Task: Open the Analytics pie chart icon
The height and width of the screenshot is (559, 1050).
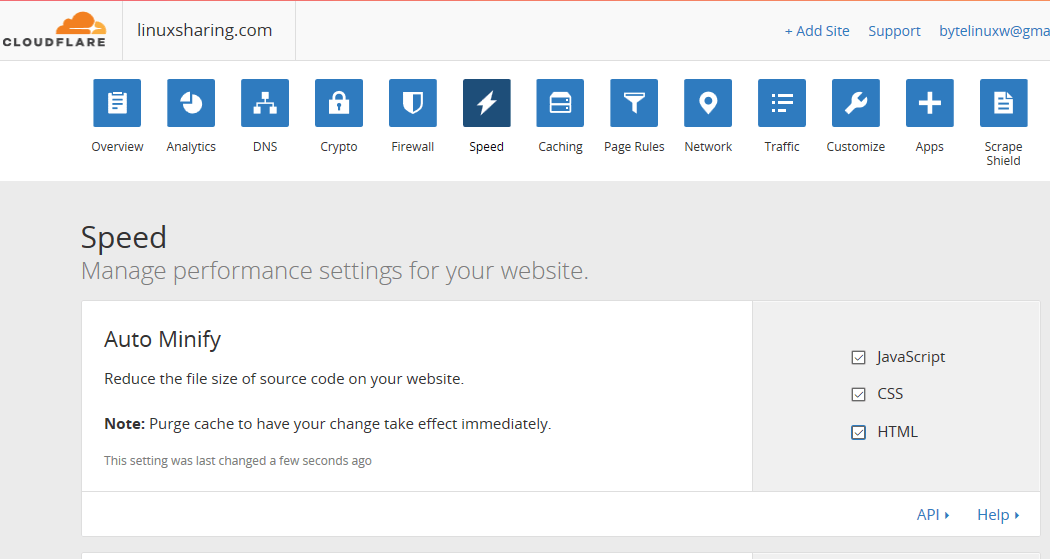Action: (191, 103)
